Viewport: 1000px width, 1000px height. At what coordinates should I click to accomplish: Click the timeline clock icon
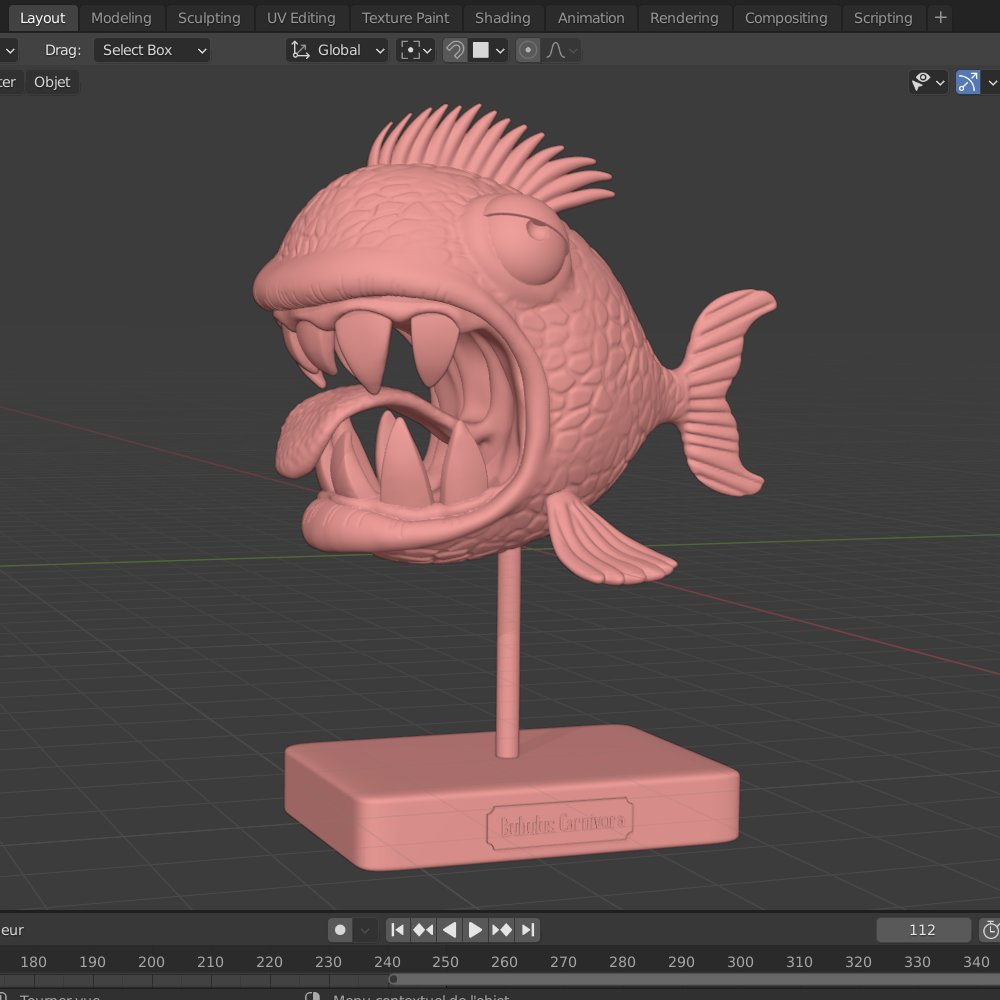[990, 930]
